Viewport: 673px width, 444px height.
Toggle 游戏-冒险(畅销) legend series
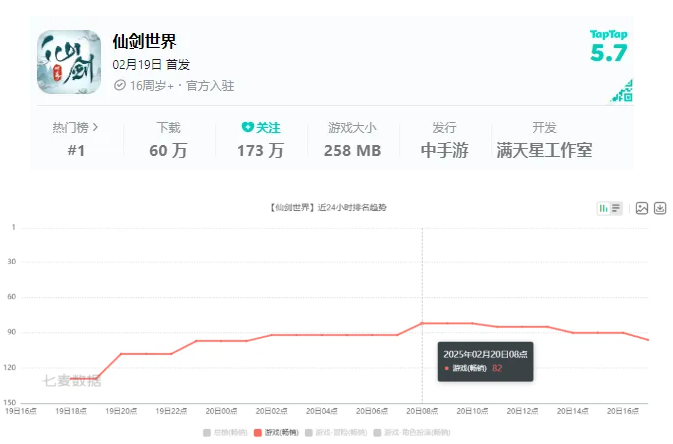pos(336,432)
